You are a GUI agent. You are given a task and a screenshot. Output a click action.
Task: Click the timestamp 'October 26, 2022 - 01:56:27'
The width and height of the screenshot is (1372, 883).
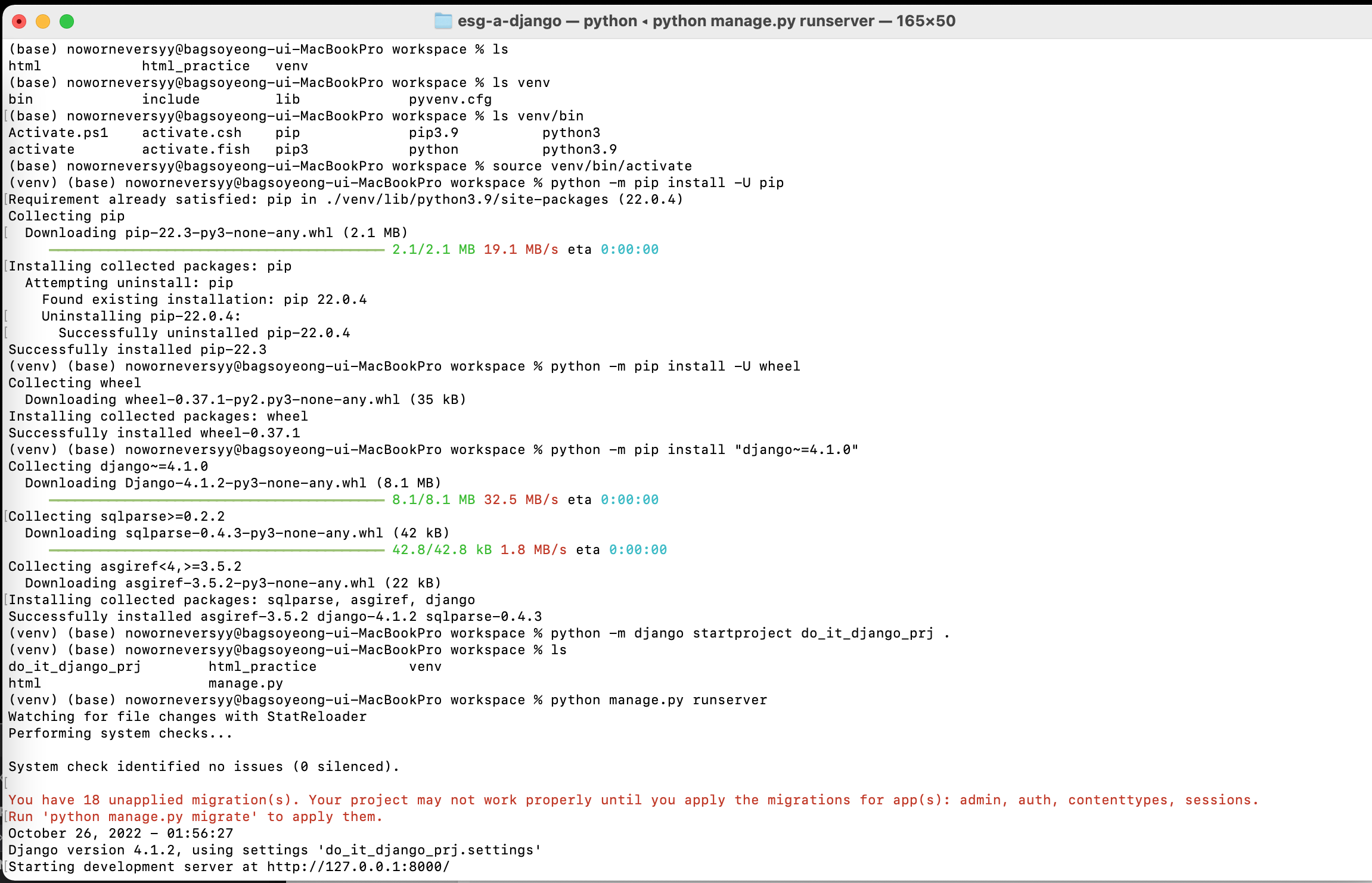(x=121, y=834)
